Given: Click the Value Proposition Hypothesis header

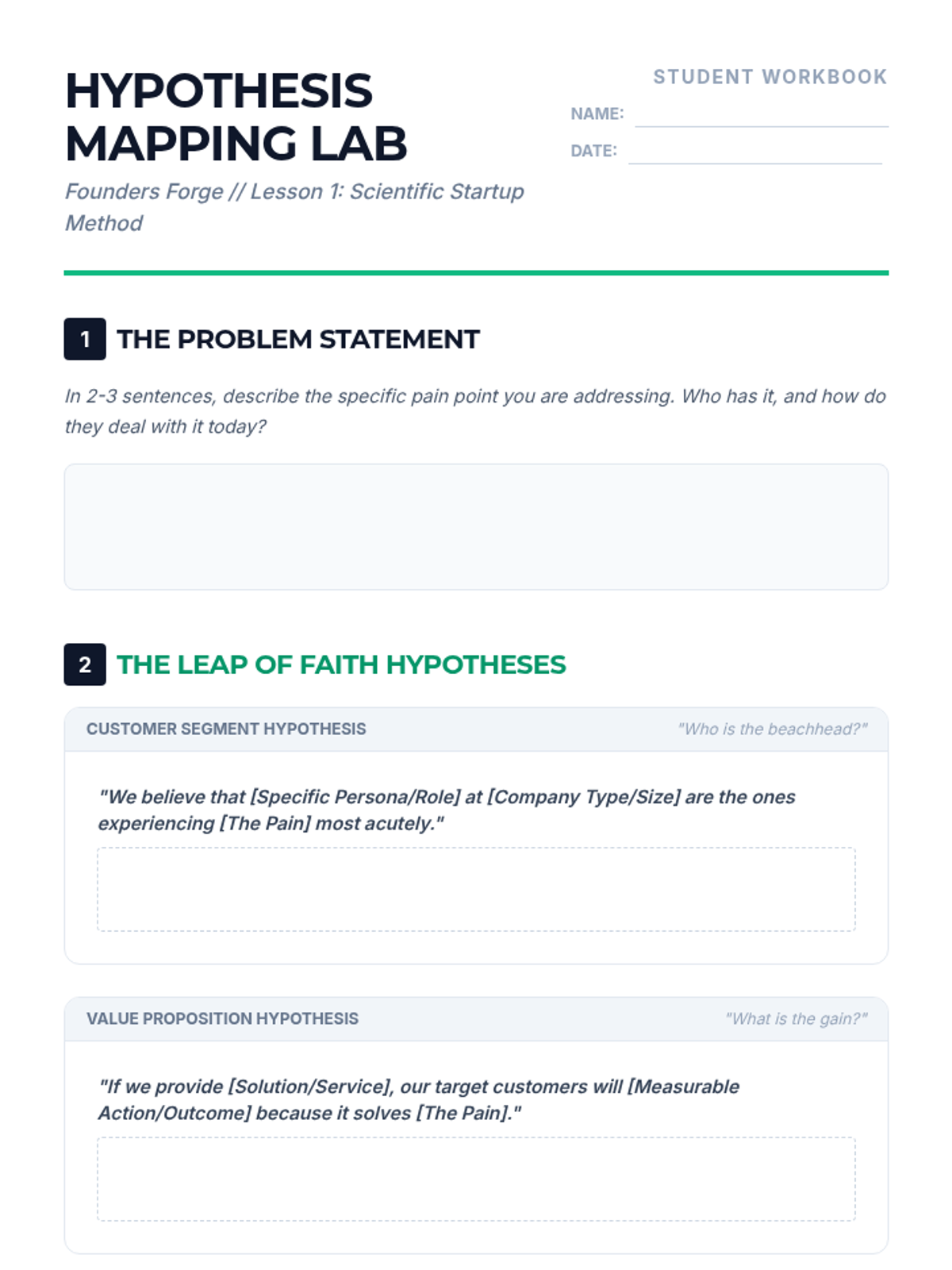Looking at the screenshot, I should tap(222, 1018).
